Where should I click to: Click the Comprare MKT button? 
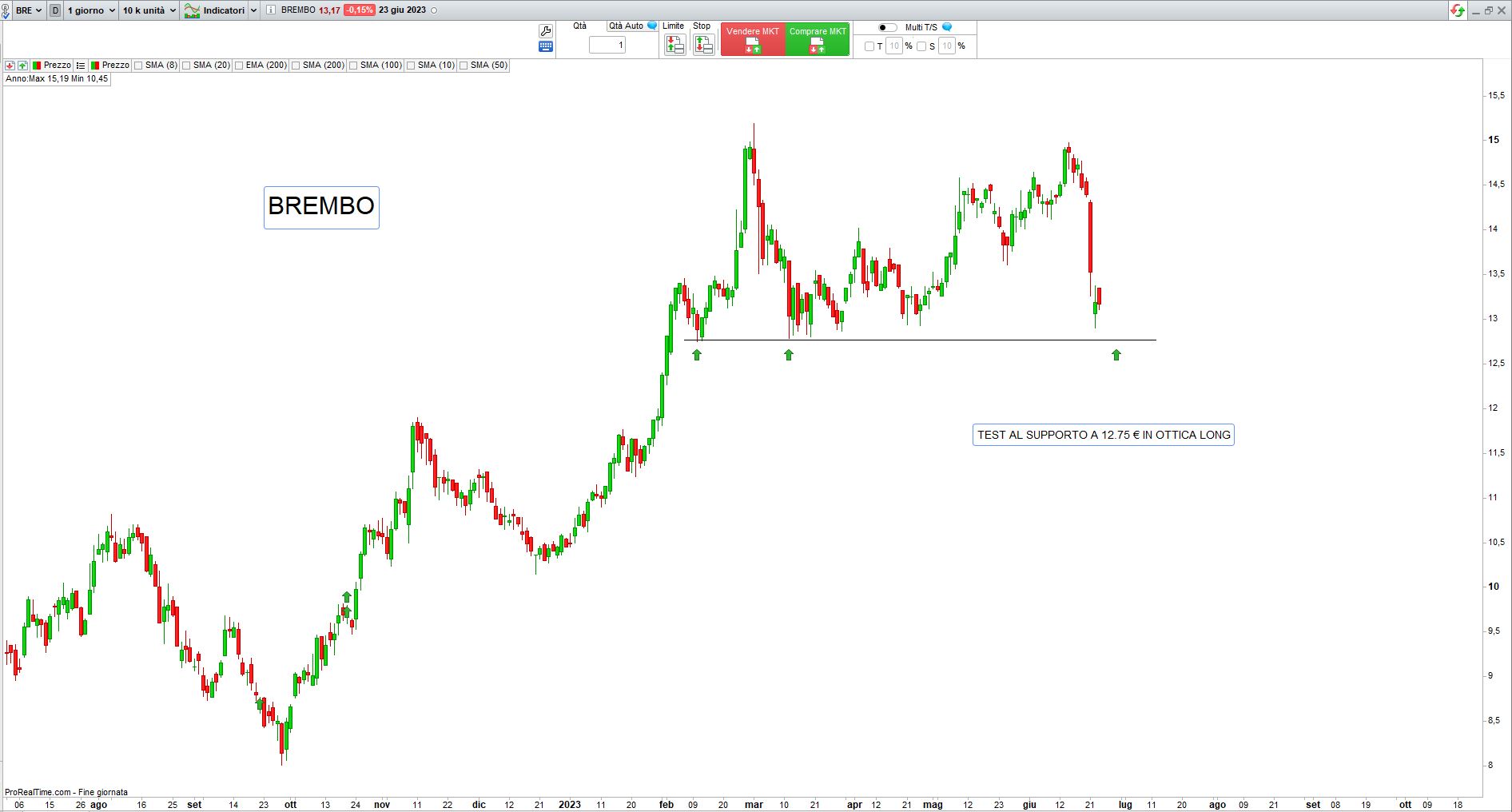[817, 39]
